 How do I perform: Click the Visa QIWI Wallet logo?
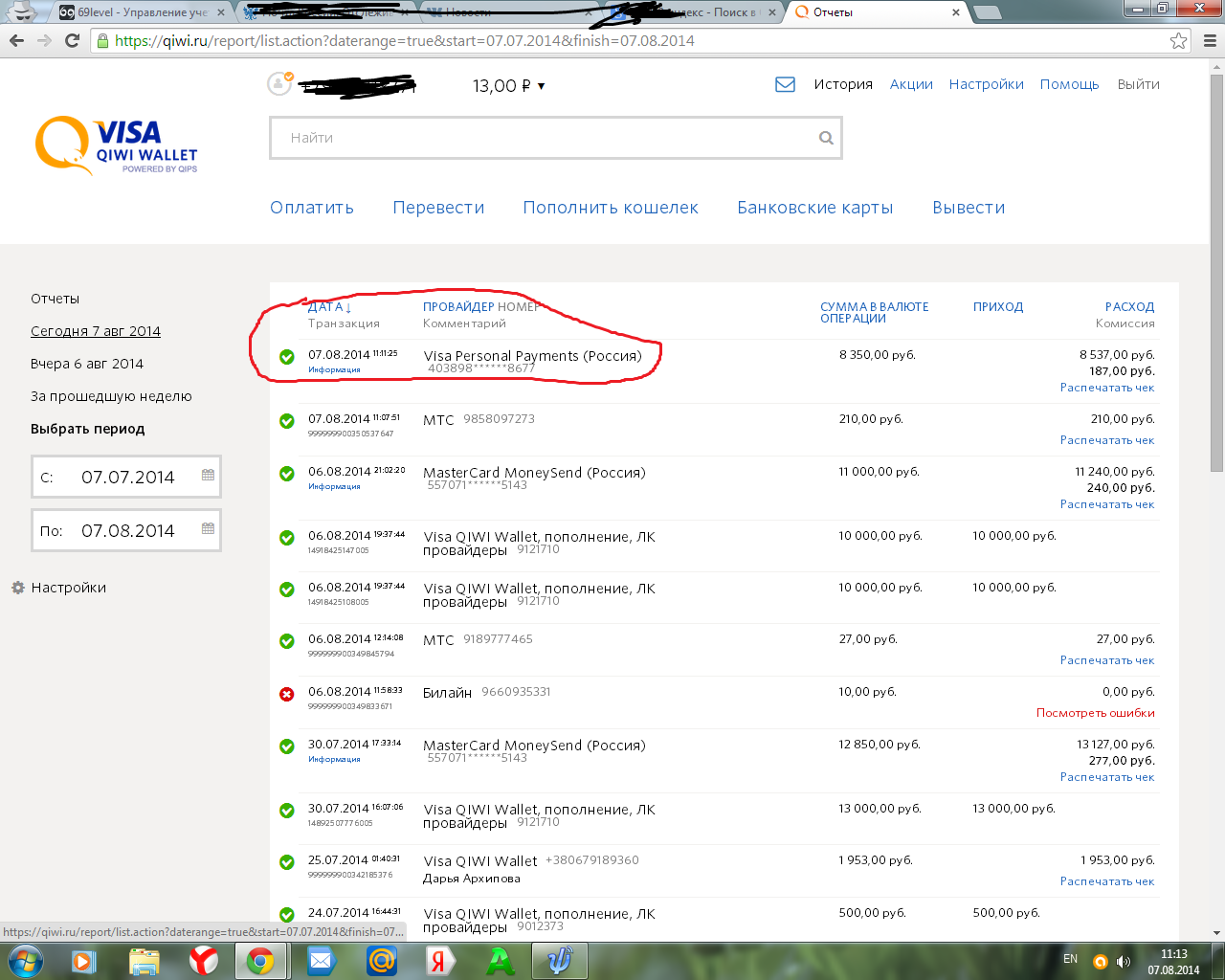coord(117,145)
